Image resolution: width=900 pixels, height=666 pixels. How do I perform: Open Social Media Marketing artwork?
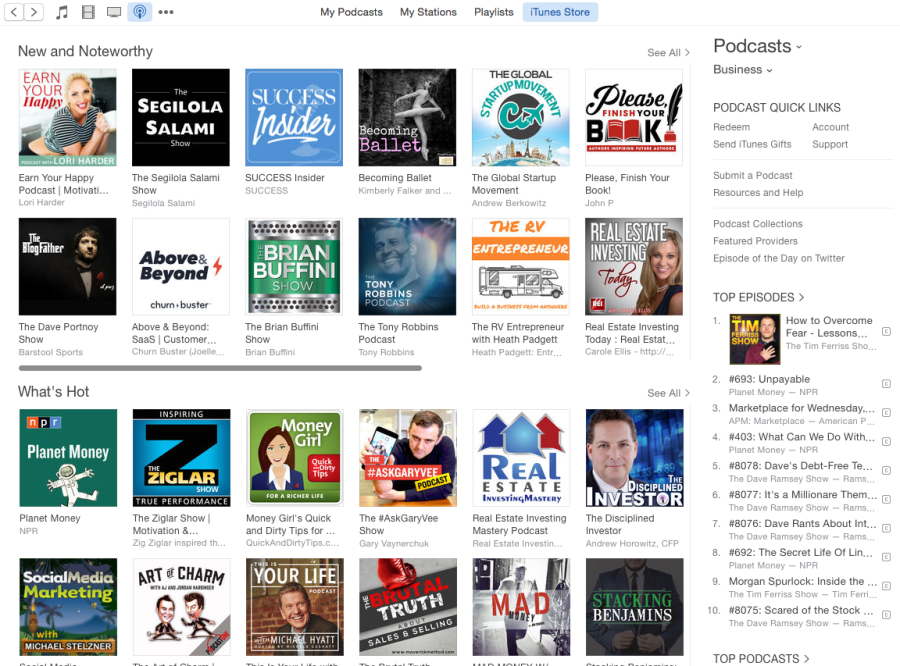[x=68, y=607]
